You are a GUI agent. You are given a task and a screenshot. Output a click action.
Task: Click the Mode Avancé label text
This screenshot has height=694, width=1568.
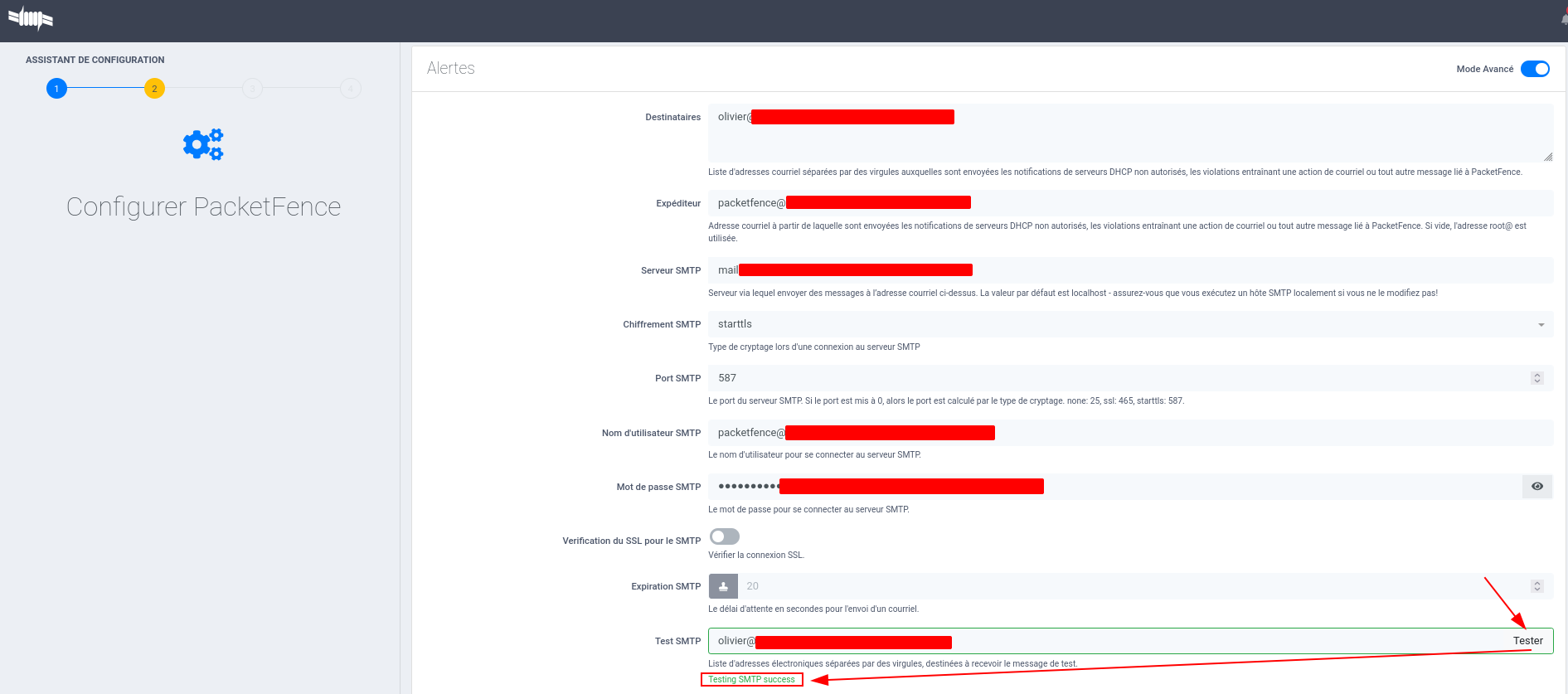pos(1485,69)
